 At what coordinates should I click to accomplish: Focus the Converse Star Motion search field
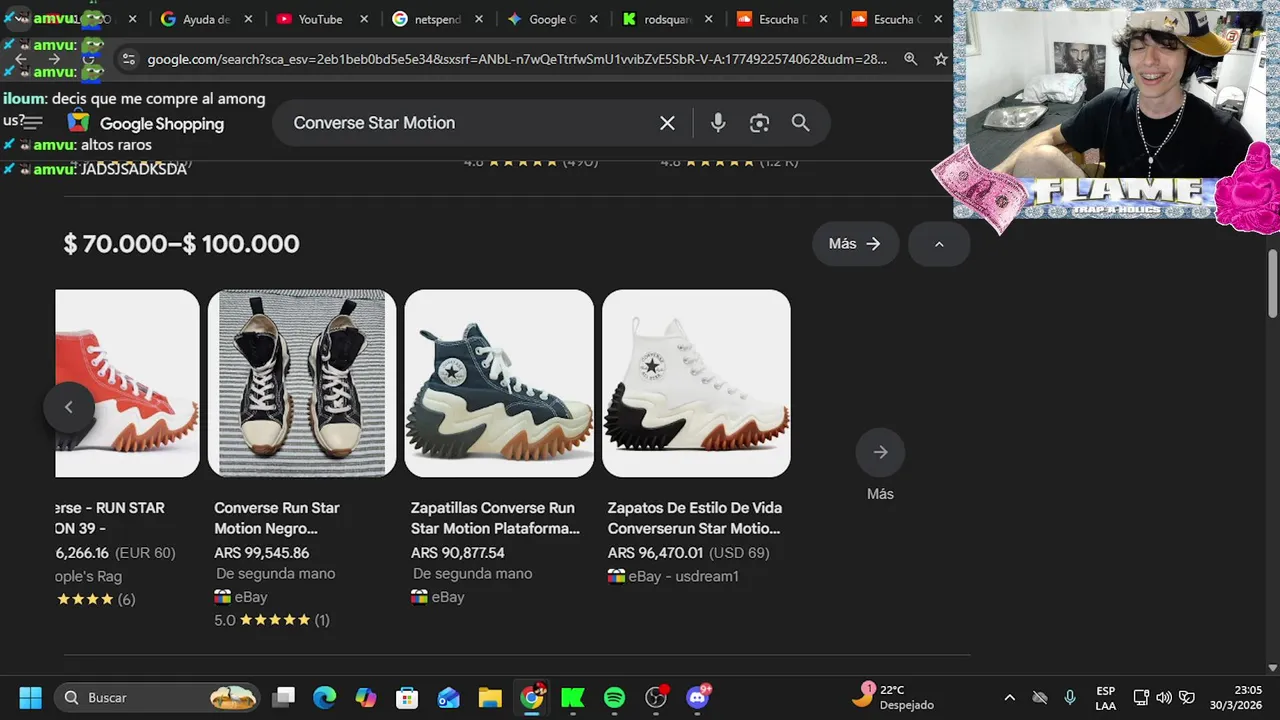click(470, 123)
